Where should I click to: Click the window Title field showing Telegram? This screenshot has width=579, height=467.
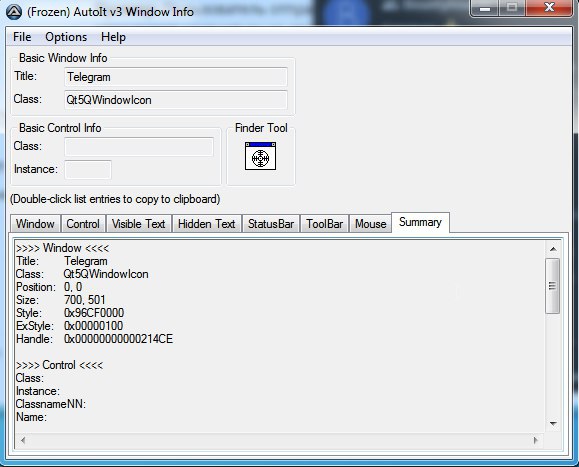pyautogui.click(x=176, y=77)
